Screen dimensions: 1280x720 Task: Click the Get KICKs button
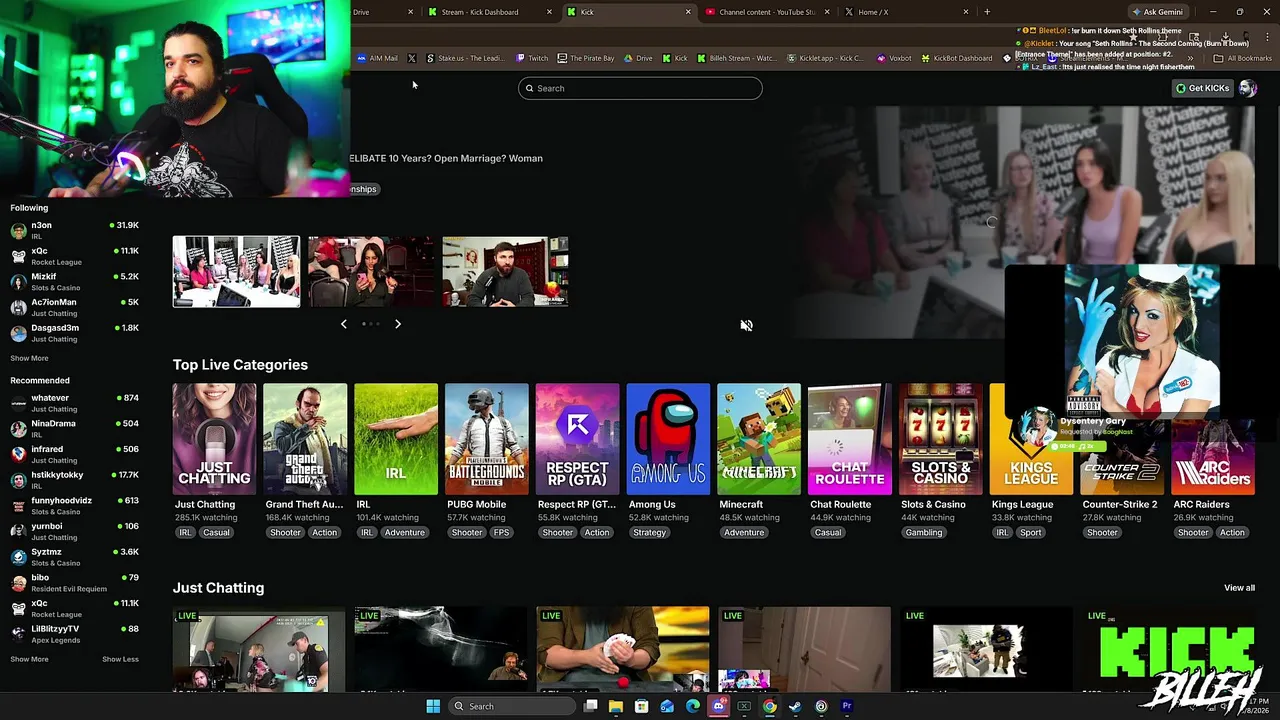[1203, 88]
